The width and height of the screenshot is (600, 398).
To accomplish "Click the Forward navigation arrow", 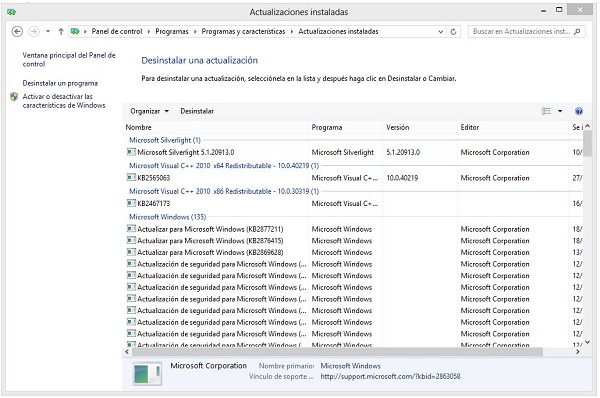I will (x=34, y=31).
